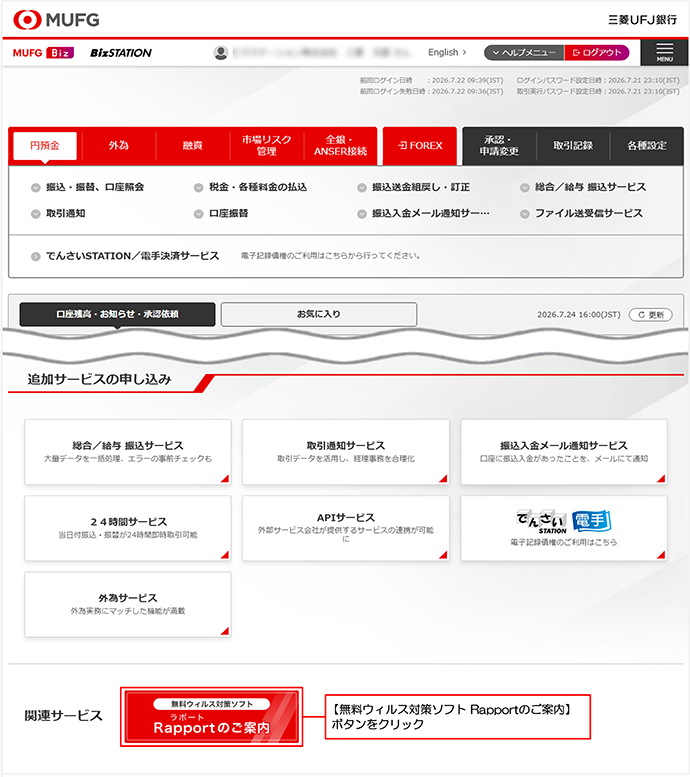Switch to お気に入り tab
Screen dimensions: 690x777
(x=319, y=314)
